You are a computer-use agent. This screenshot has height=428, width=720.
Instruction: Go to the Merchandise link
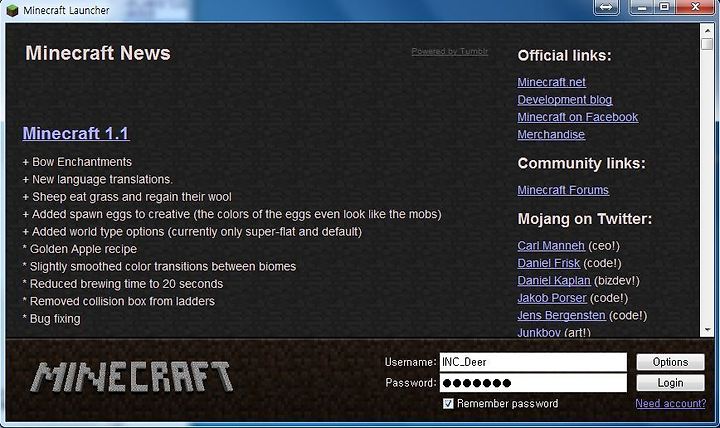tap(551, 135)
